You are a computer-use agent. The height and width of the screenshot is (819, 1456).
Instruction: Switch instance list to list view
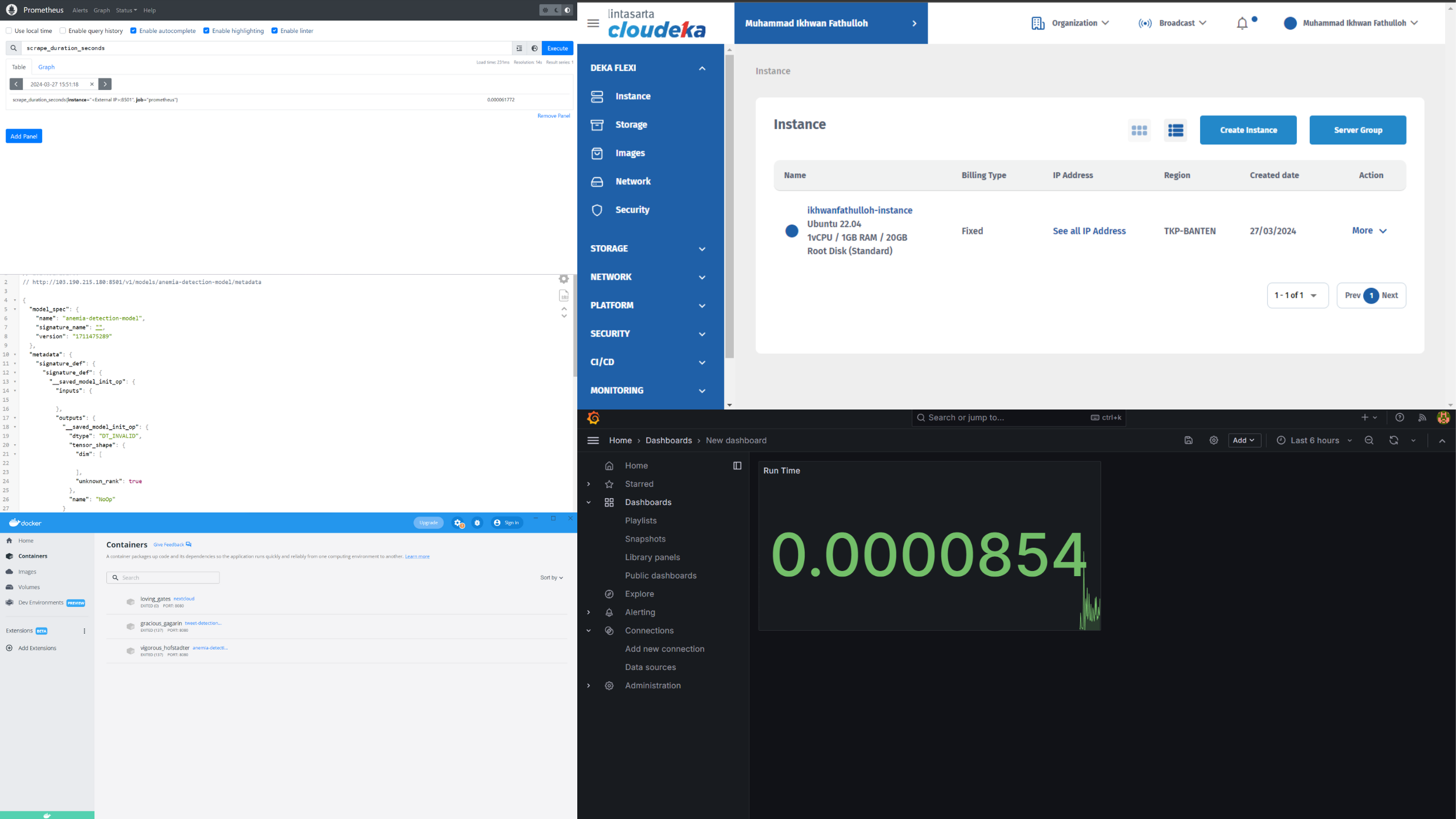[x=1176, y=130]
